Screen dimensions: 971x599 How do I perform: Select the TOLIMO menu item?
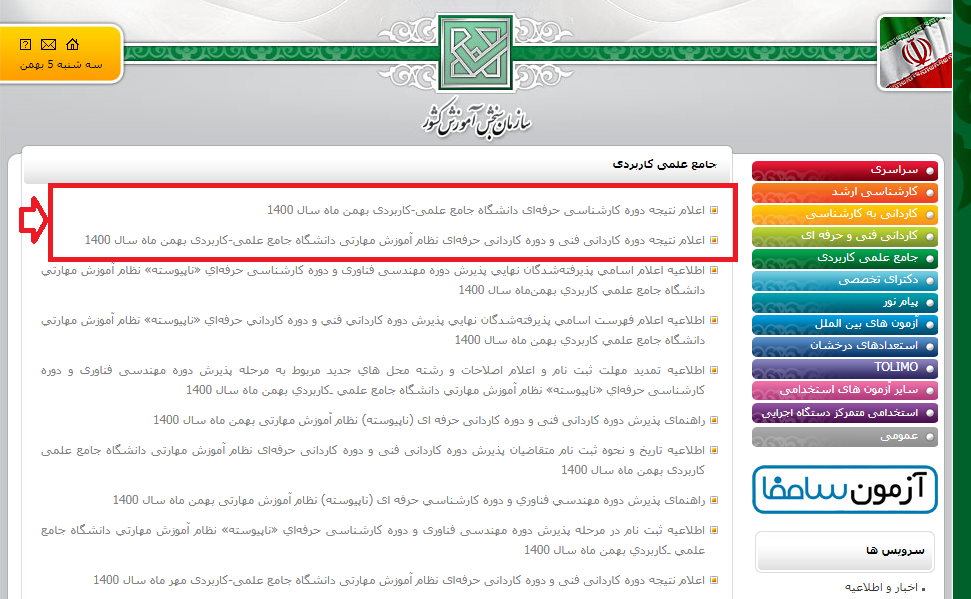[x=845, y=368]
